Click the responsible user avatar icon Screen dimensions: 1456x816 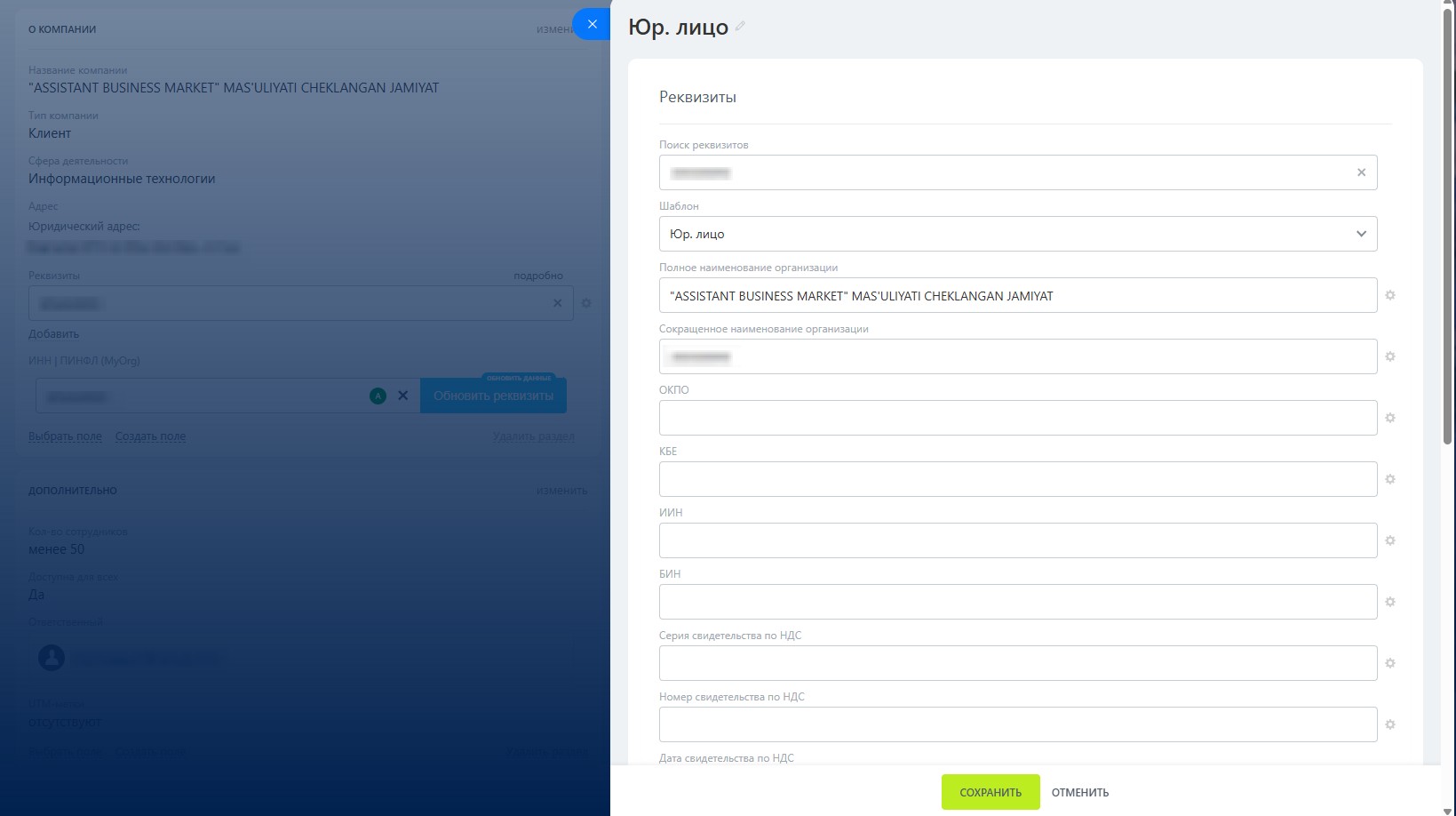click(x=52, y=658)
